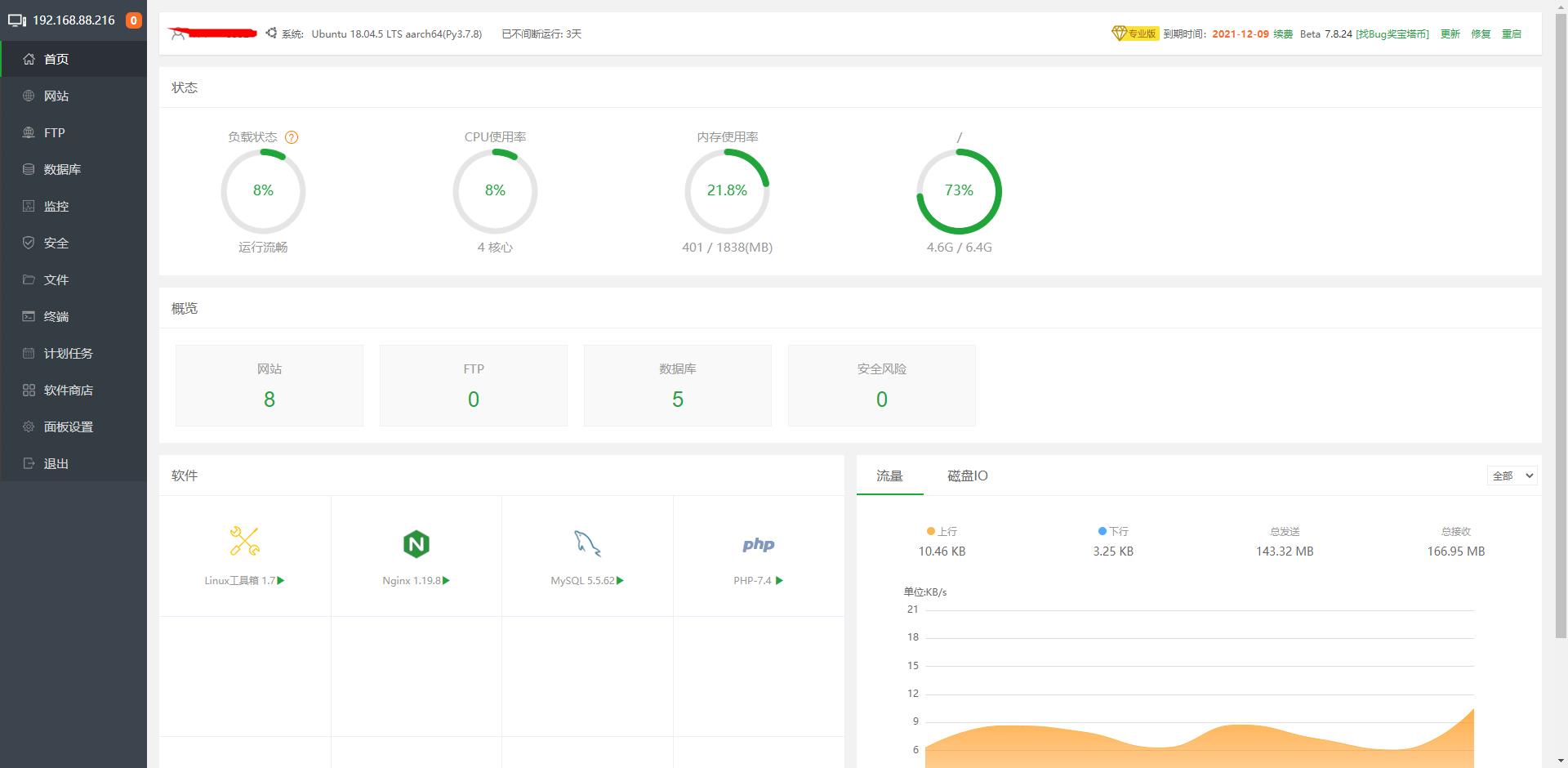Open 软件商店 in the sidebar menu
This screenshot has width=1568, height=768.
click(x=73, y=390)
